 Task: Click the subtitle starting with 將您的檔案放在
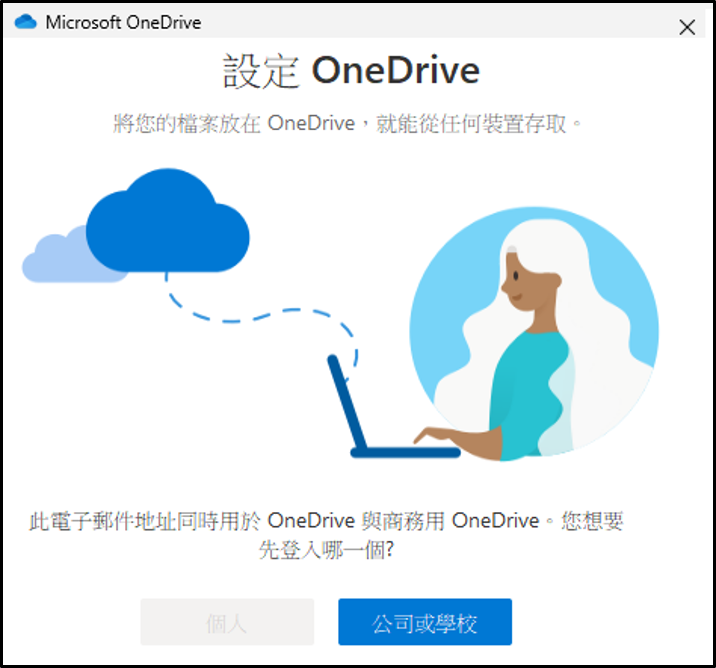tap(347, 123)
